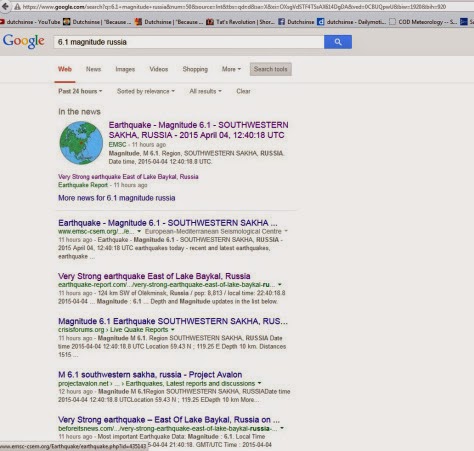This screenshot has width=474, height=451.
Task: Open the first Dutchsinse "Because..." bookmark
Action: click(x=97, y=22)
